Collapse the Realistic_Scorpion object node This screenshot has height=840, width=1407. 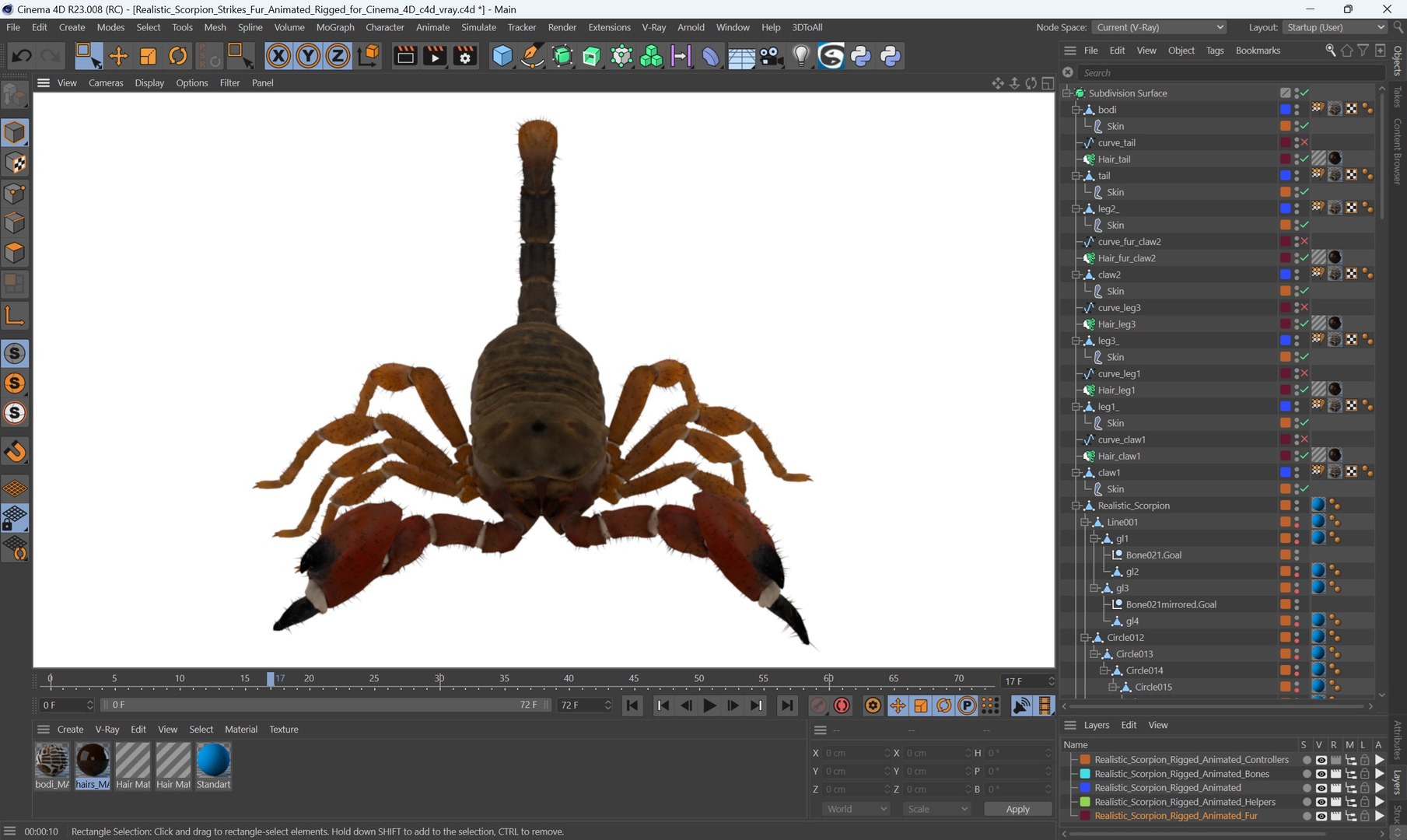tap(1076, 506)
